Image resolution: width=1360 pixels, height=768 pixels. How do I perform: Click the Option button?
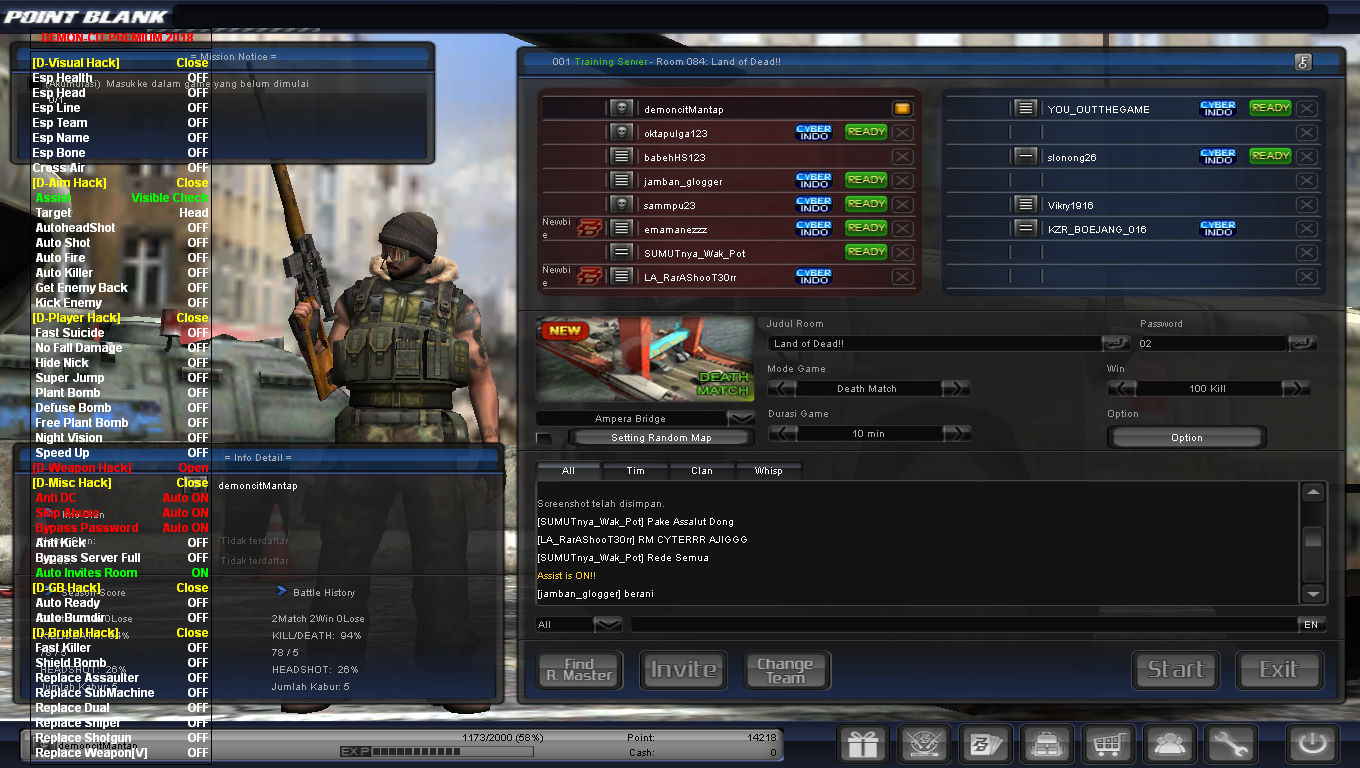pos(1187,437)
